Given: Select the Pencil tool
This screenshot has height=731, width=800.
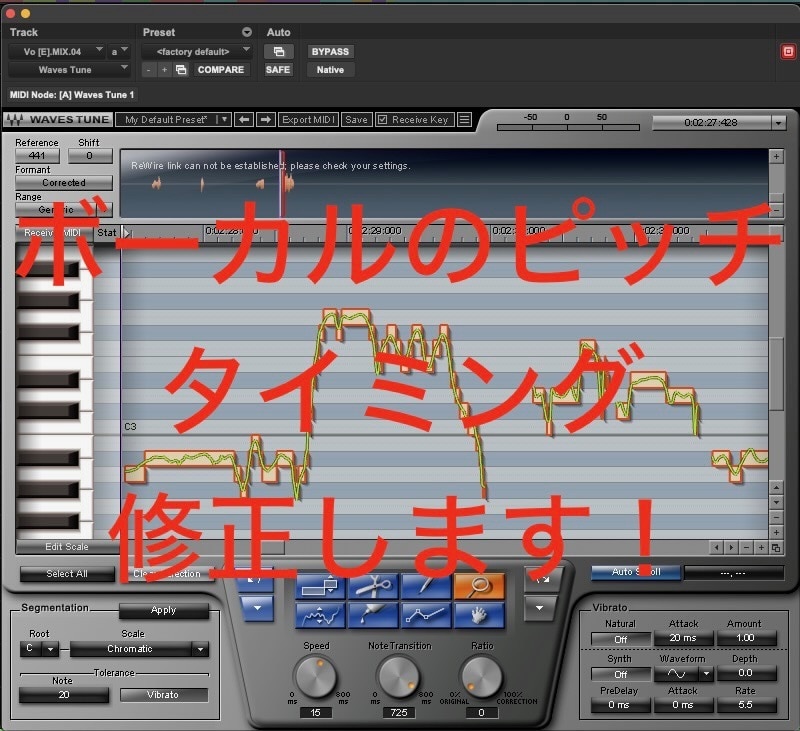Looking at the screenshot, I should coord(427,586).
